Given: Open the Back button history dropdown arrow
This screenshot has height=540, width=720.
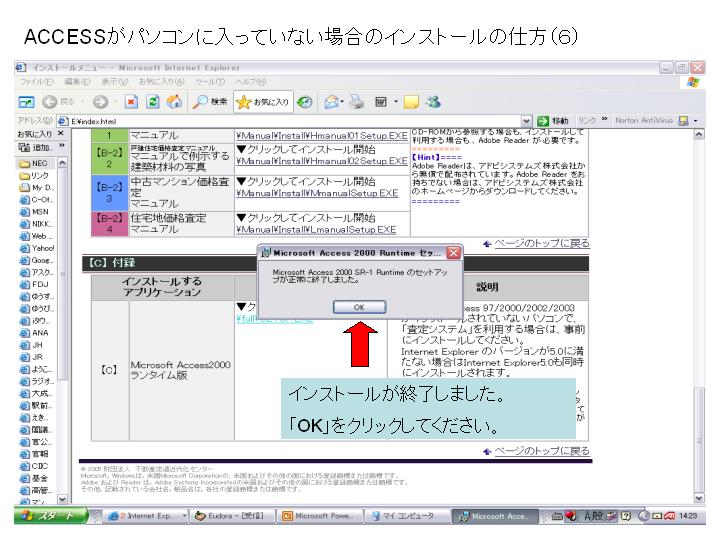Looking at the screenshot, I should 82,101.
